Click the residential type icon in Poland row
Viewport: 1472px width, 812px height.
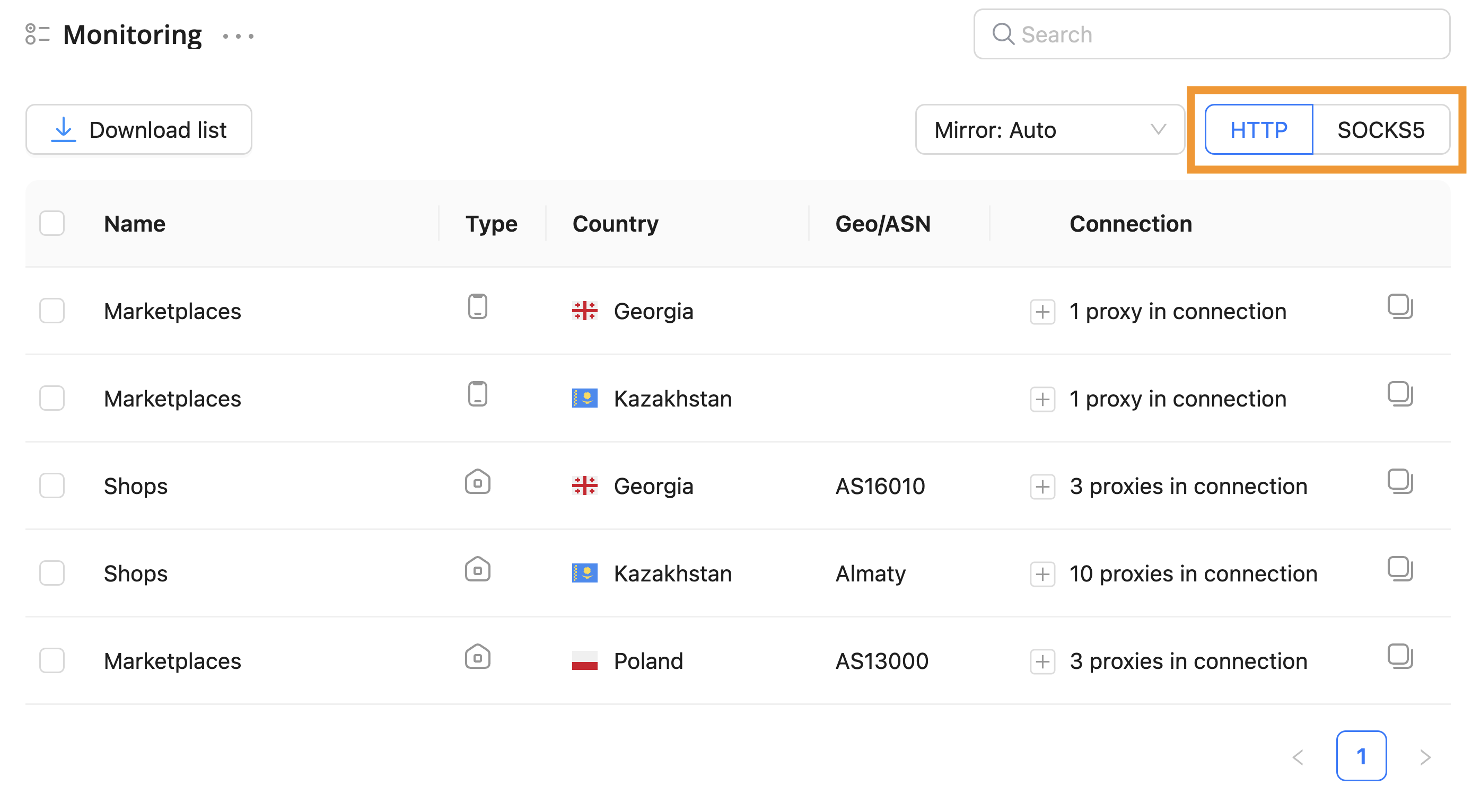point(477,657)
